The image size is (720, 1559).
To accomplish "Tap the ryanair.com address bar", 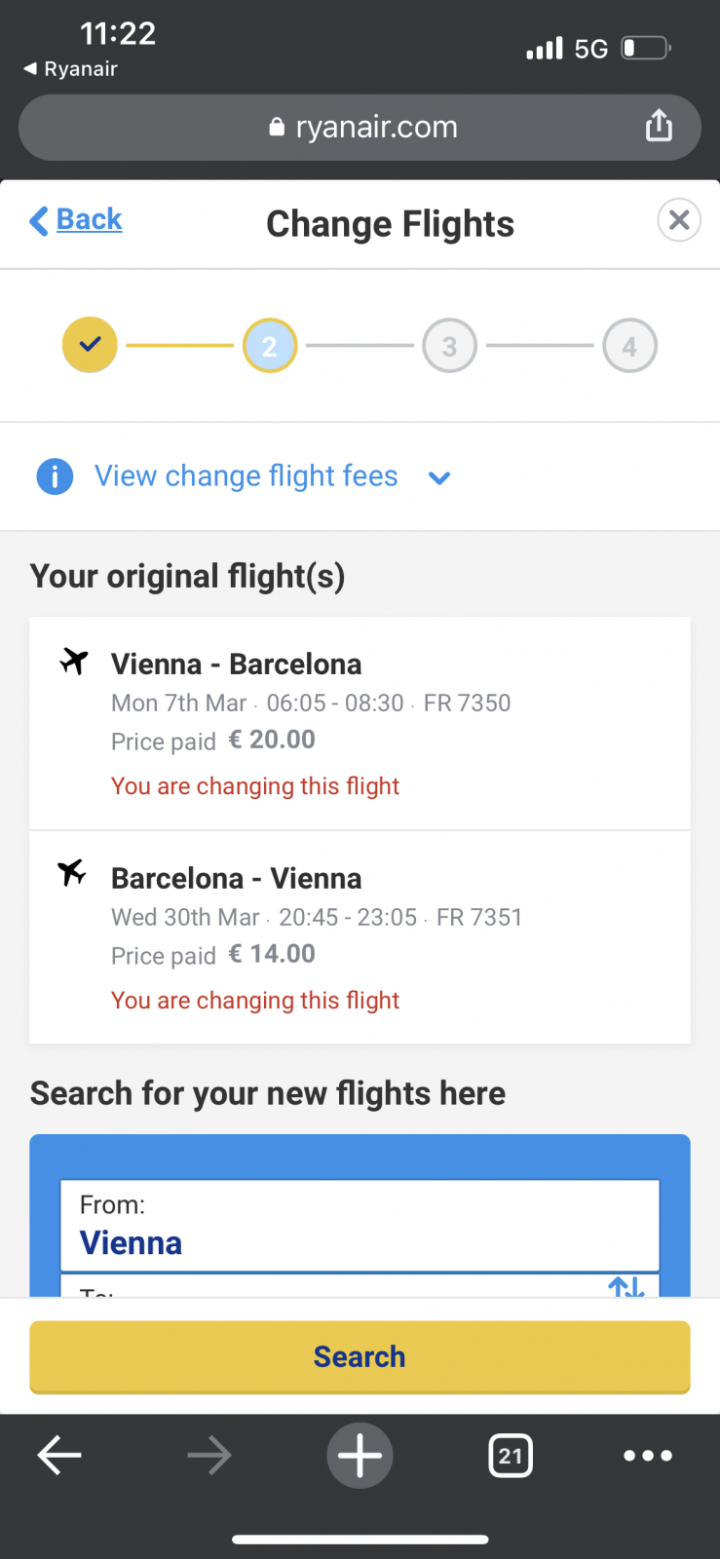I will (x=360, y=127).
